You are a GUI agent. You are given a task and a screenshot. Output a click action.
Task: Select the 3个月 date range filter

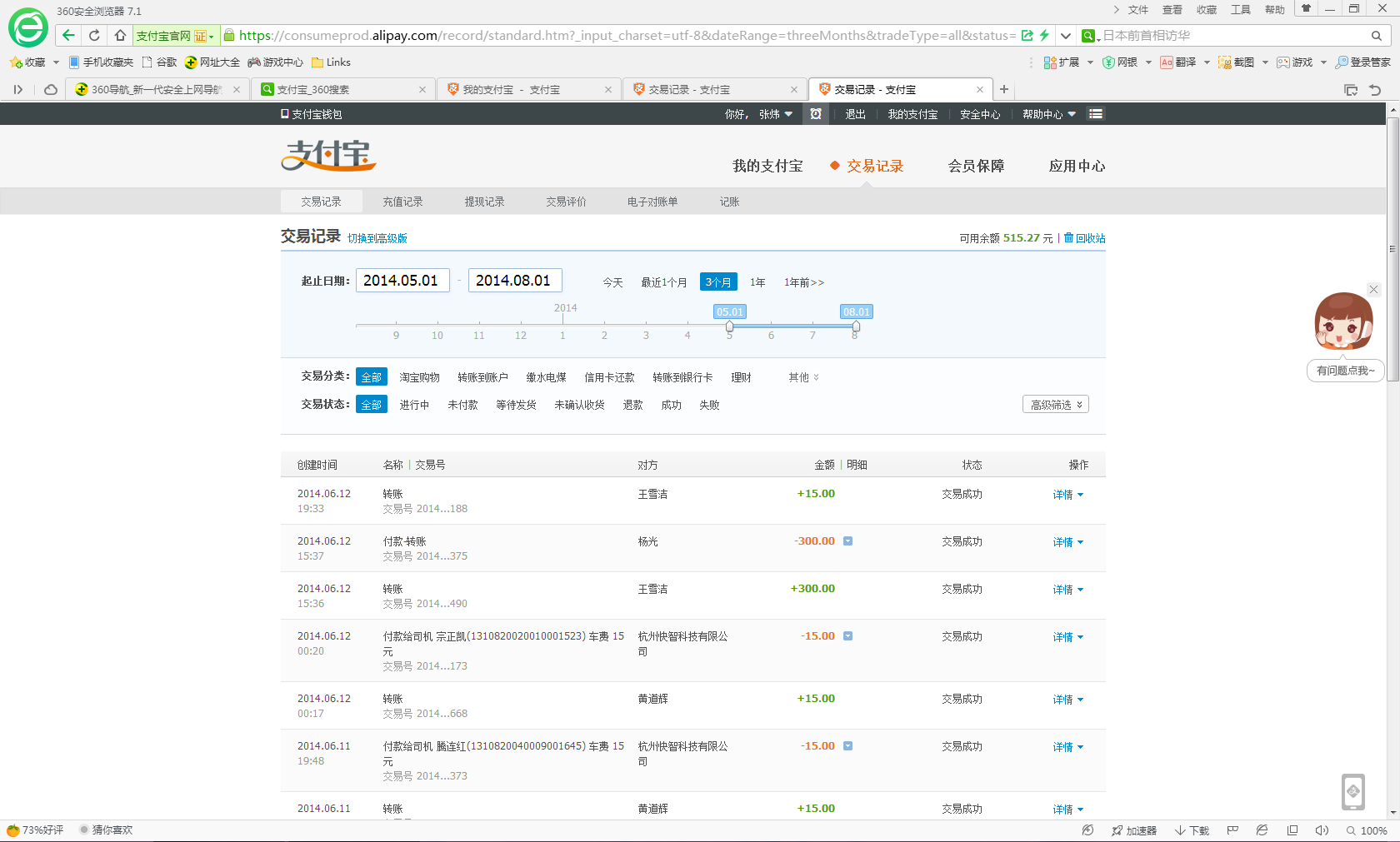(718, 282)
